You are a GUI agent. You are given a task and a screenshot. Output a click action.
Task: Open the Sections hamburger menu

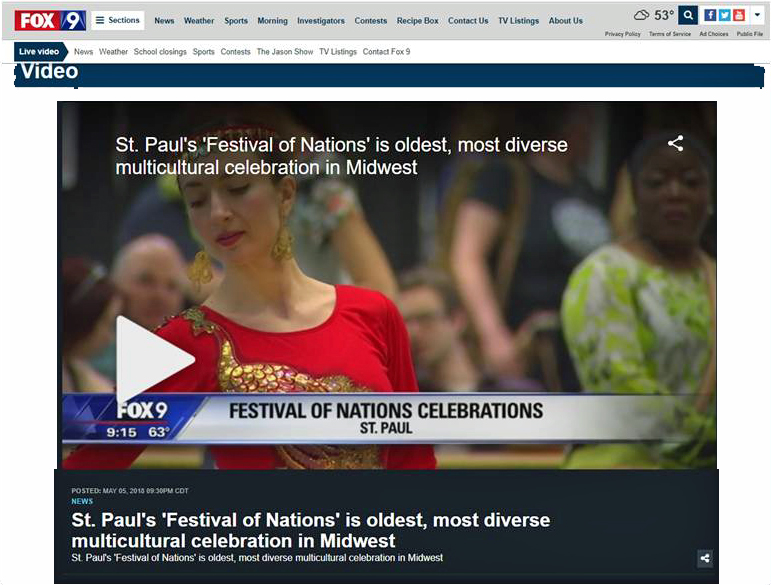click(118, 20)
